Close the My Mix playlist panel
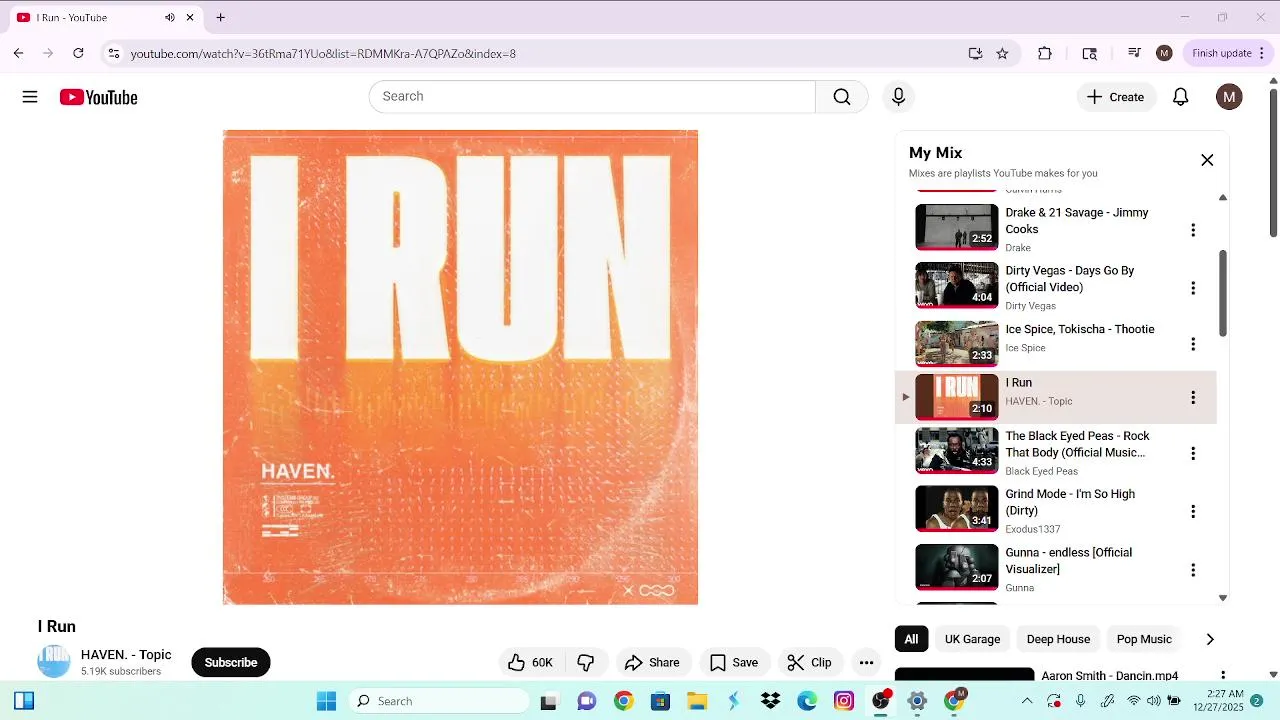 (x=1207, y=160)
